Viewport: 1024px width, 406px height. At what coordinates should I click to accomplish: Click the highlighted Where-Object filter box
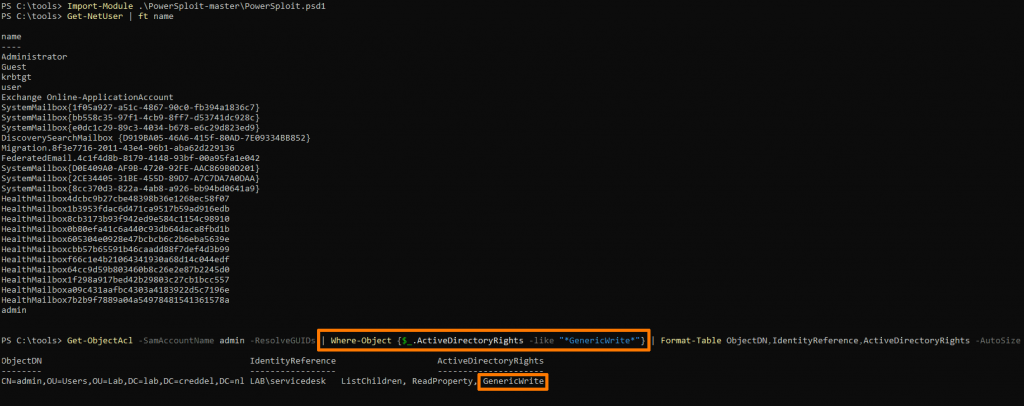point(484,341)
